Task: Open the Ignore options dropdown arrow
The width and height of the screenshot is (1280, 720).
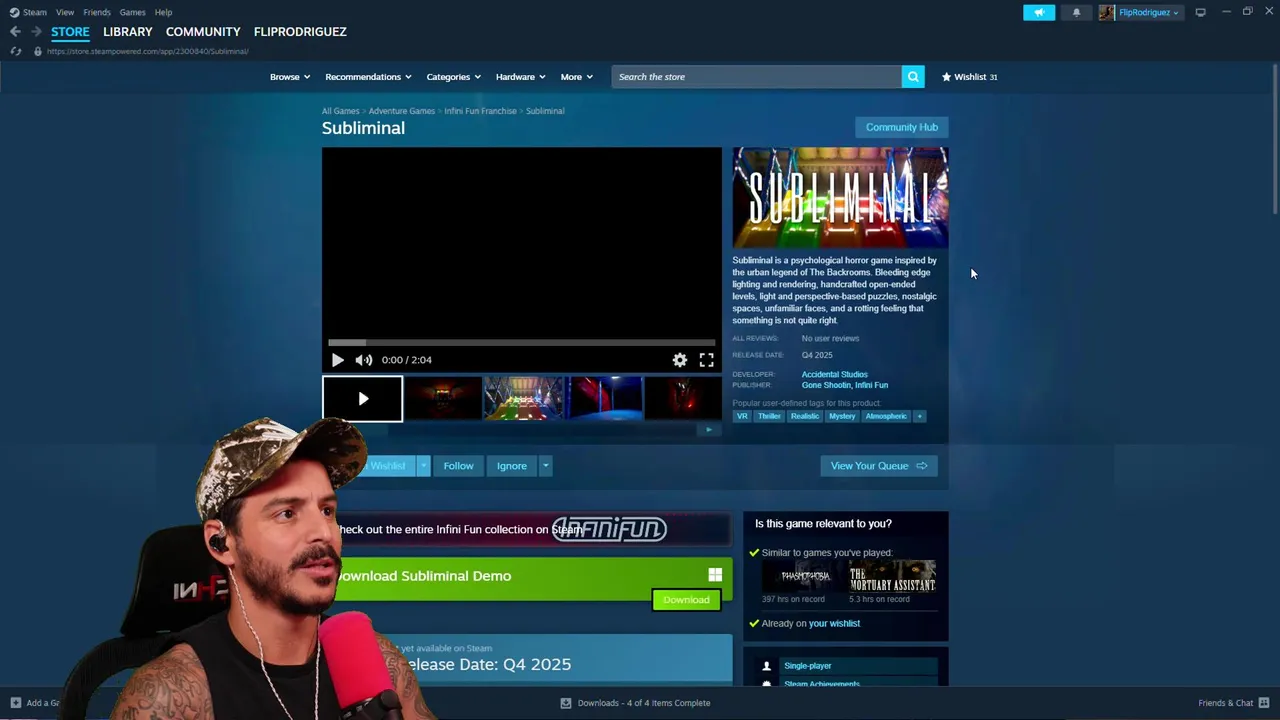Action: (545, 466)
